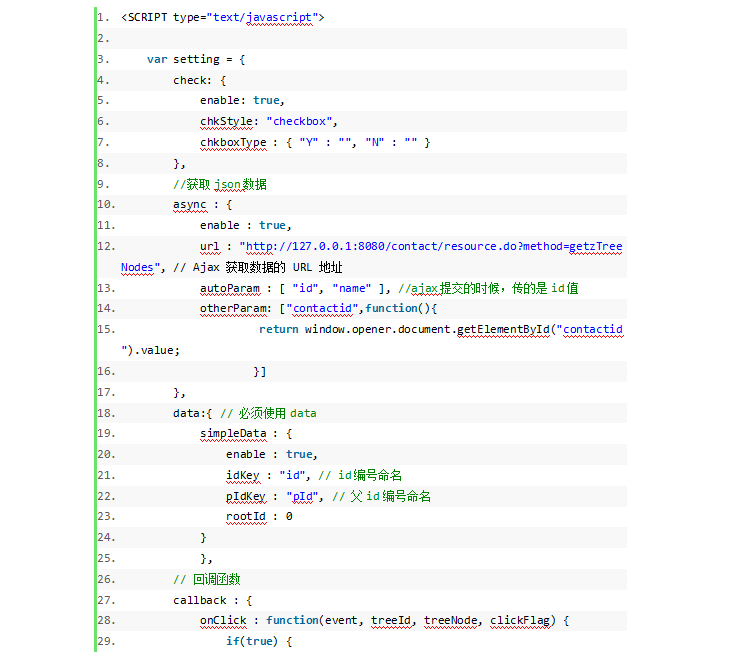Click the 'pIdKey' property on line 22

[x=245, y=497]
